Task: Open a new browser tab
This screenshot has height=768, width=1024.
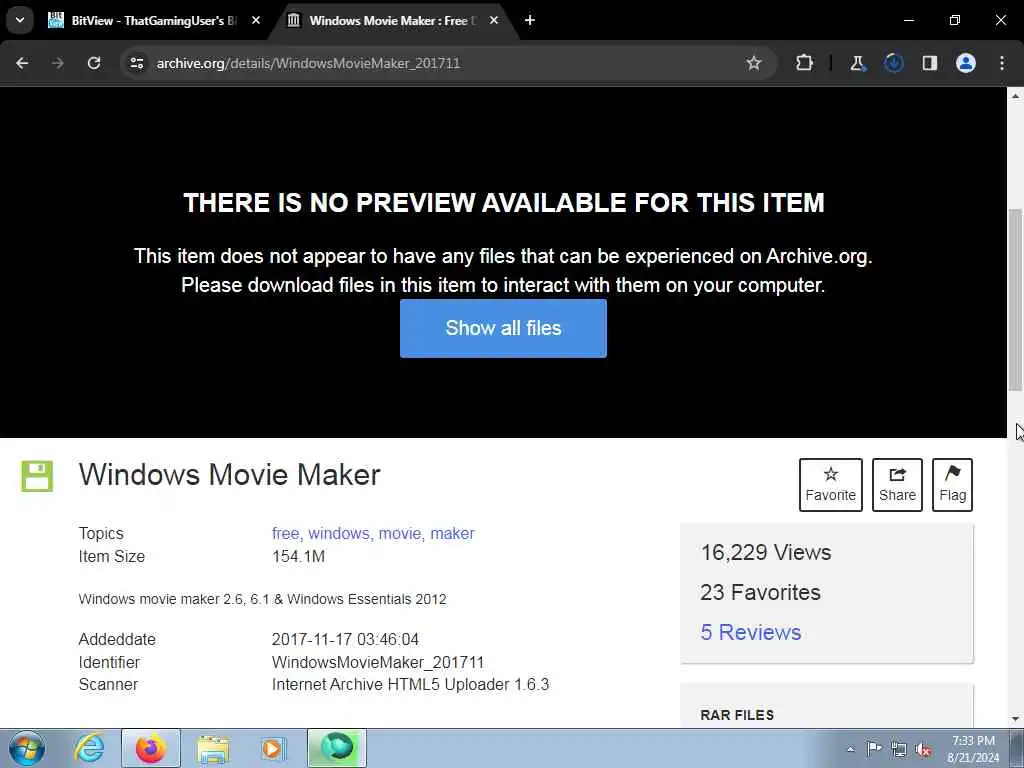Action: pos(530,20)
